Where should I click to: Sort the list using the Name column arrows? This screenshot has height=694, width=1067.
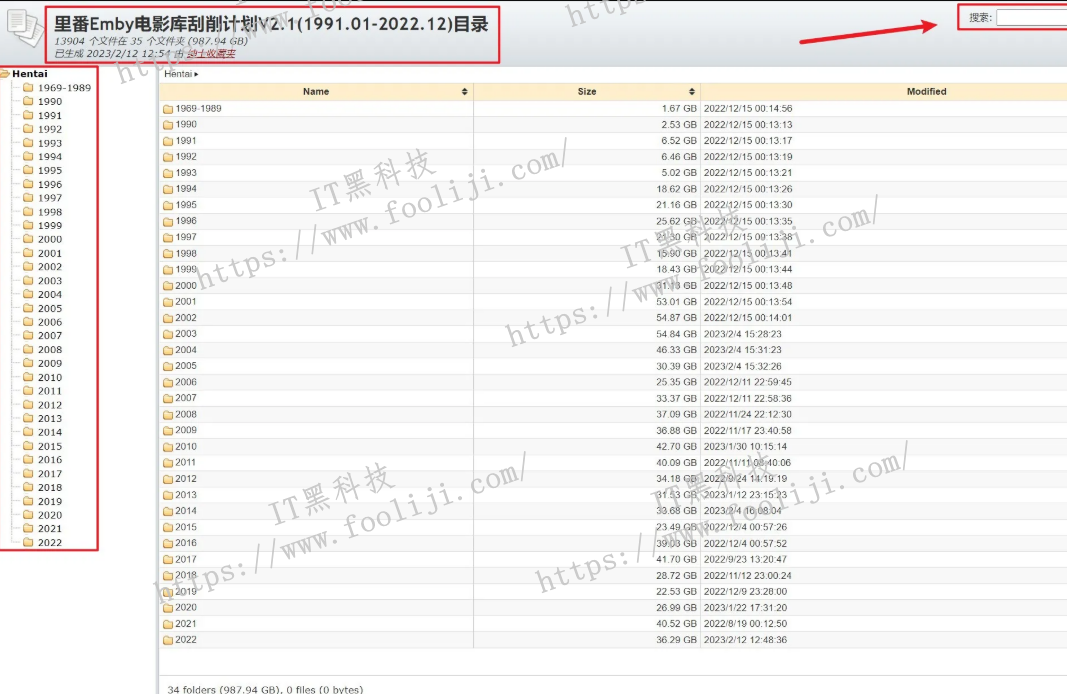click(464, 92)
